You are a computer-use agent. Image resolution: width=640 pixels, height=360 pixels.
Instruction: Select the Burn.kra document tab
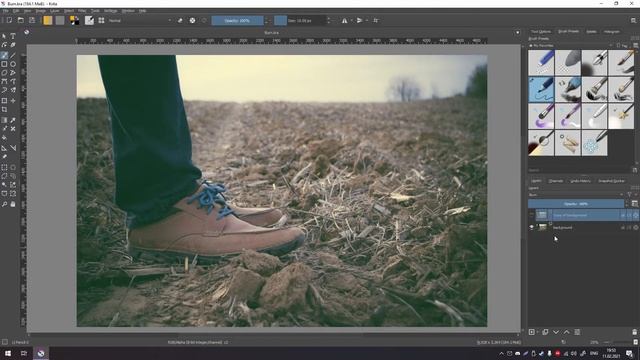pyautogui.click(x=271, y=32)
